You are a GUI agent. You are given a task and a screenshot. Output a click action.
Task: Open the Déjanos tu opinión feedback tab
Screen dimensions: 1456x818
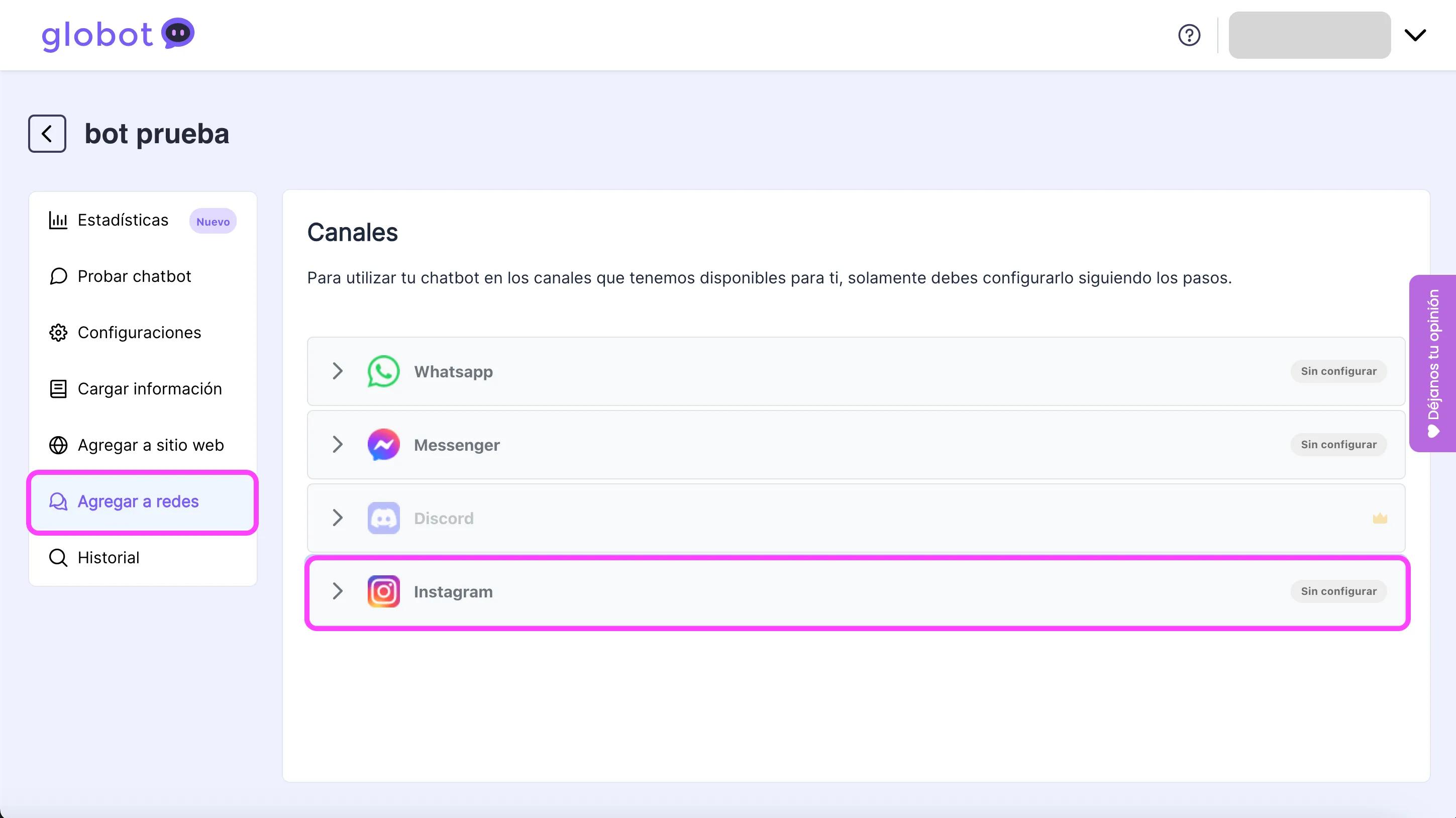[x=1433, y=363]
